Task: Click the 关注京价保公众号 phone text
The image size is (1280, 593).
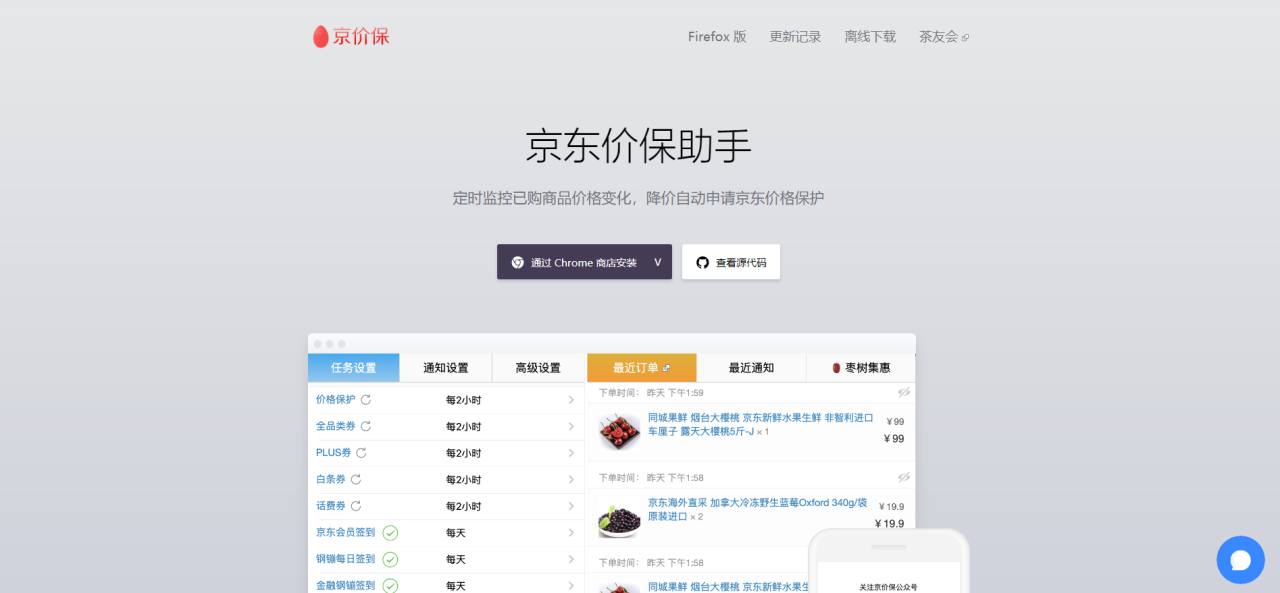Action: click(888, 587)
